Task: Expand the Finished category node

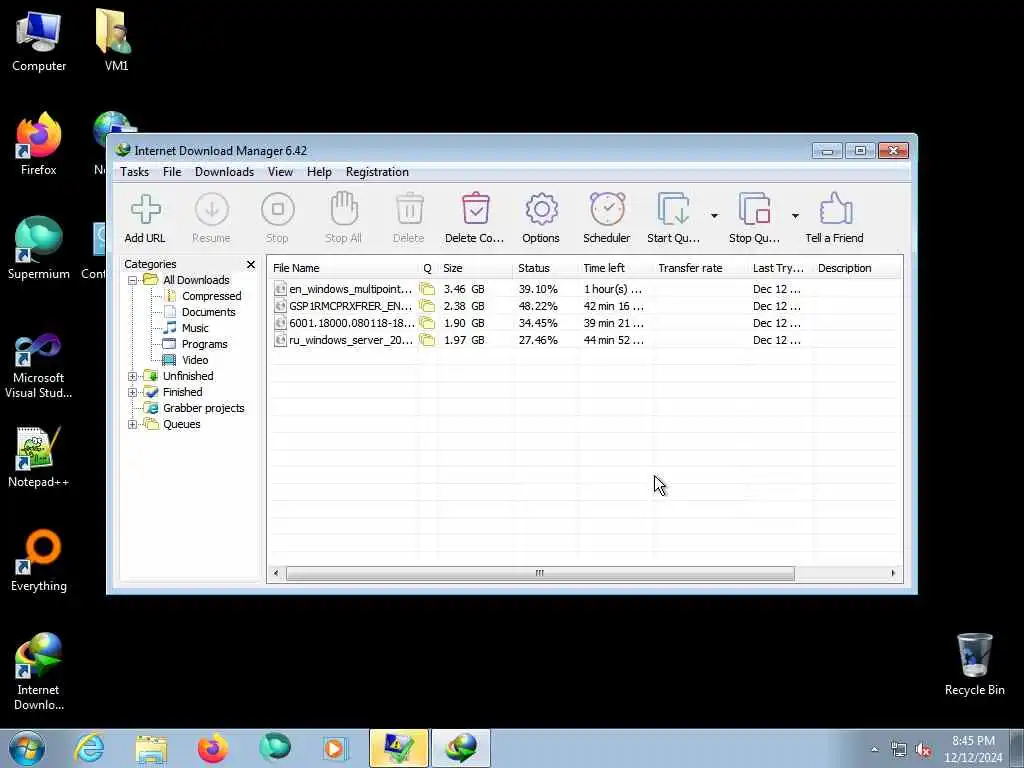Action: click(x=133, y=392)
